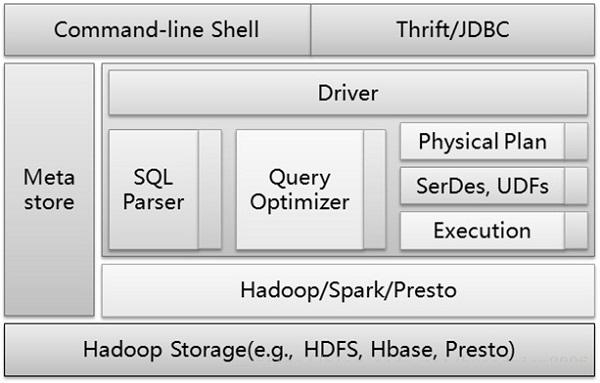Select the Hadoop/Spark/Presto layer
Image resolution: width=600 pixels, height=383 pixels.
click(348, 290)
